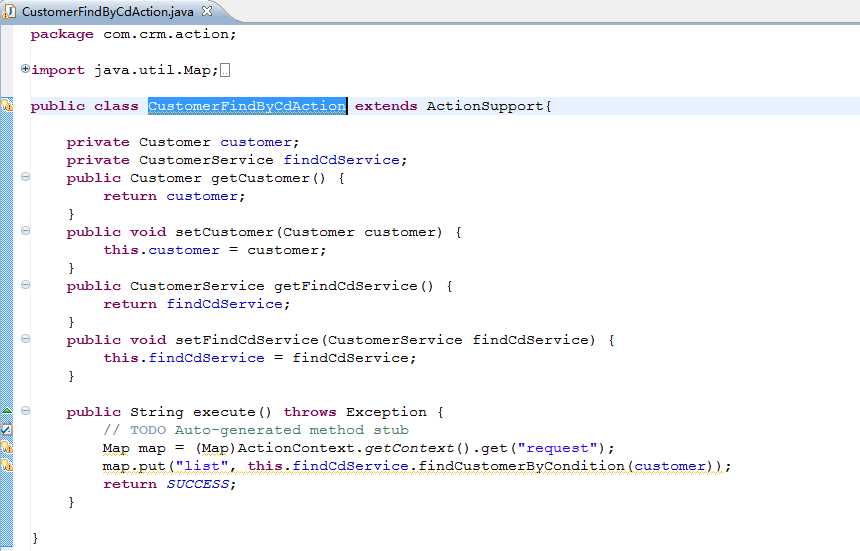Image resolution: width=860 pixels, height=551 pixels.
Task: Click the "list" string literal
Action: pos(202,466)
